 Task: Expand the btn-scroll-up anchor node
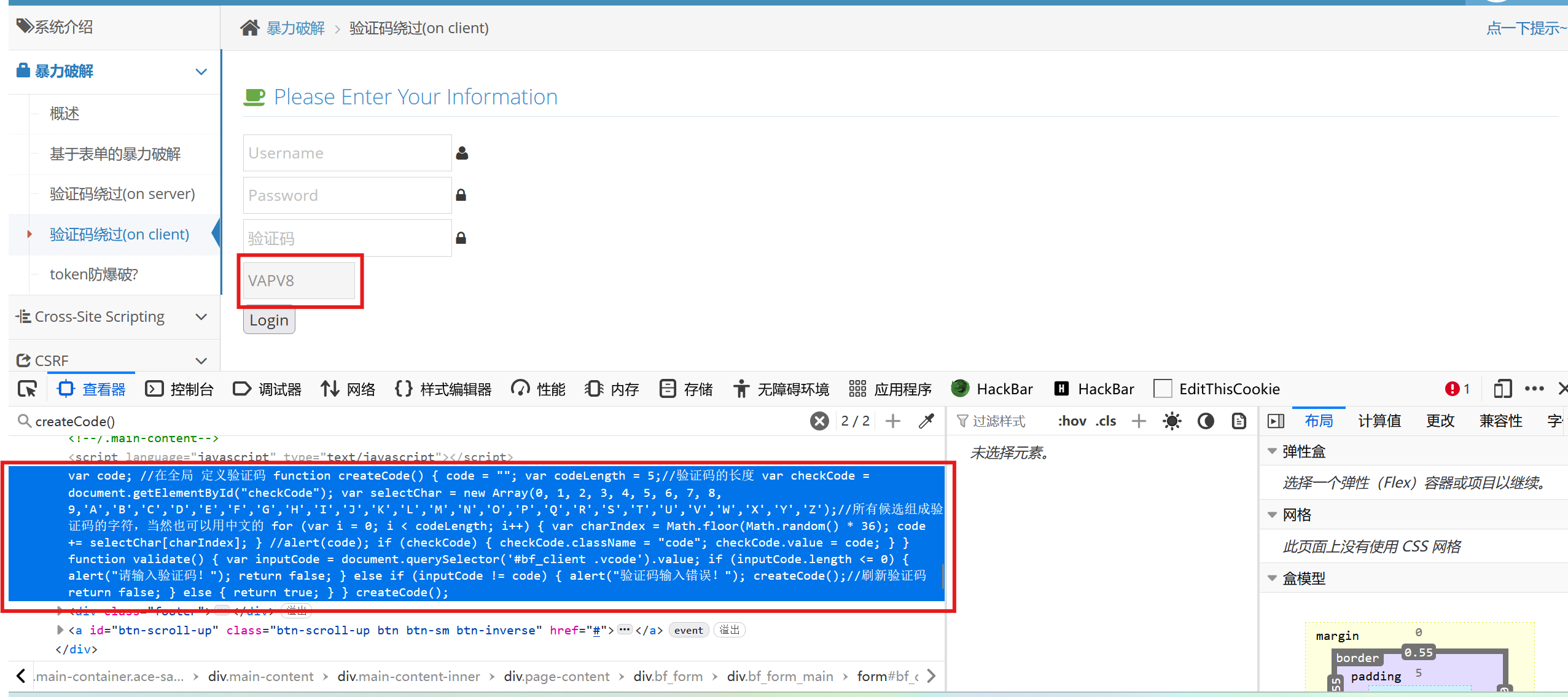[x=60, y=629]
